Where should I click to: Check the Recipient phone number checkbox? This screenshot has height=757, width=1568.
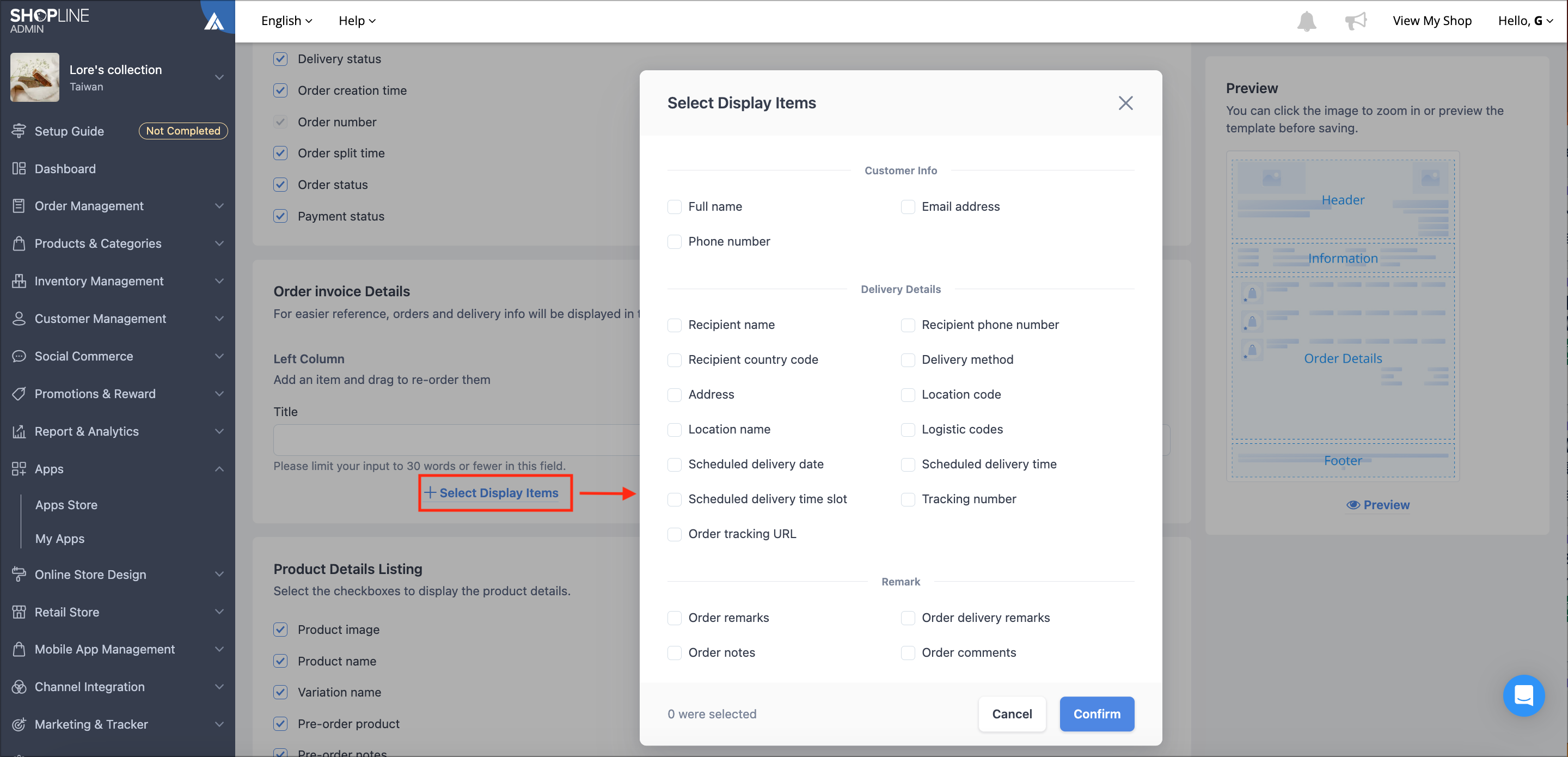(x=907, y=325)
